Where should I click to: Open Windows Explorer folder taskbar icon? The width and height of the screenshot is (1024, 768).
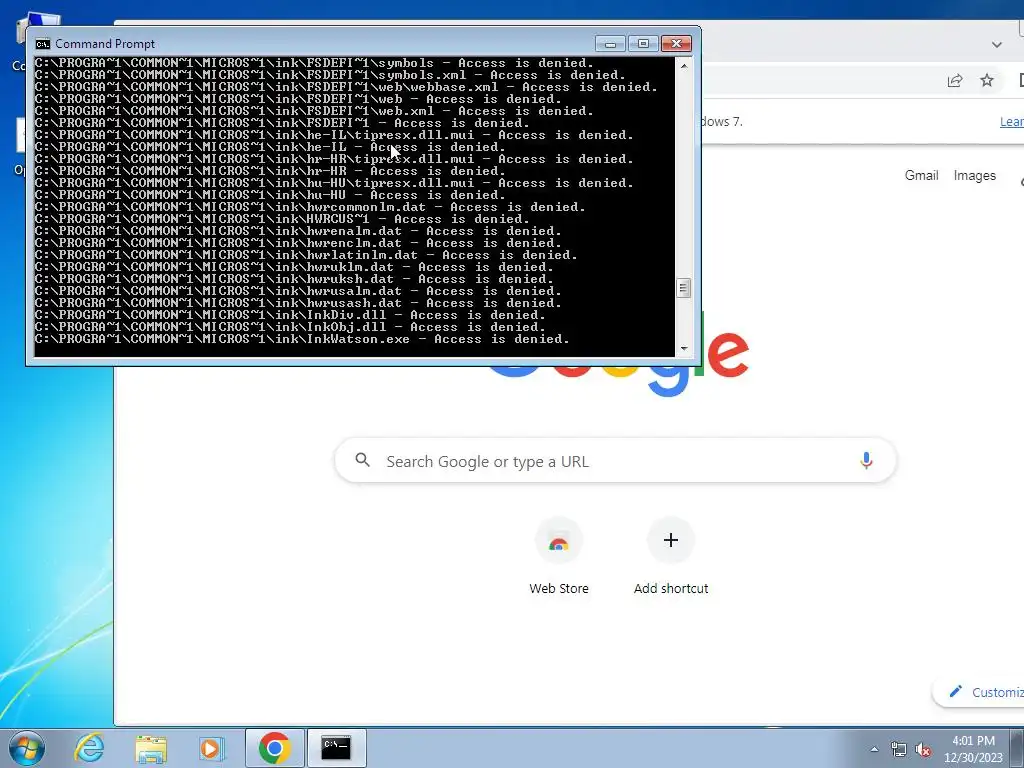(x=151, y=748)
